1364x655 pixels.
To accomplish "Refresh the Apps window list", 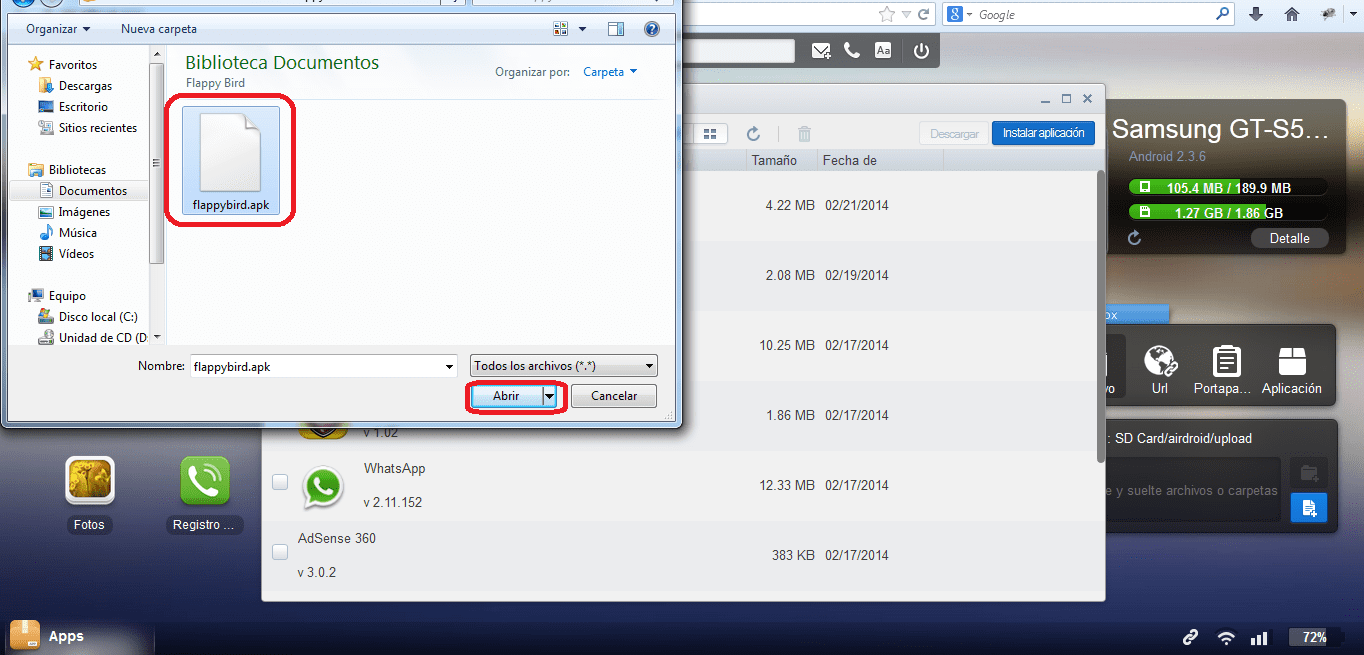I will pyautogui.click(x=754, y=133).
